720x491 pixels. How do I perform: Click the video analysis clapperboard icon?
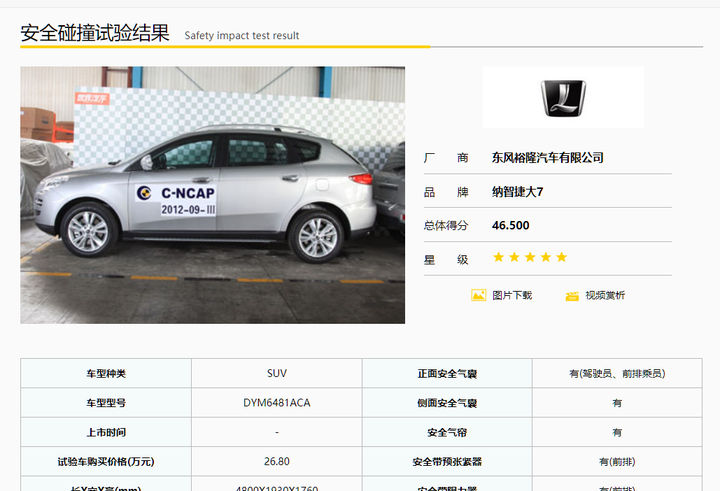pyautogui.click(x=572, y=296)
